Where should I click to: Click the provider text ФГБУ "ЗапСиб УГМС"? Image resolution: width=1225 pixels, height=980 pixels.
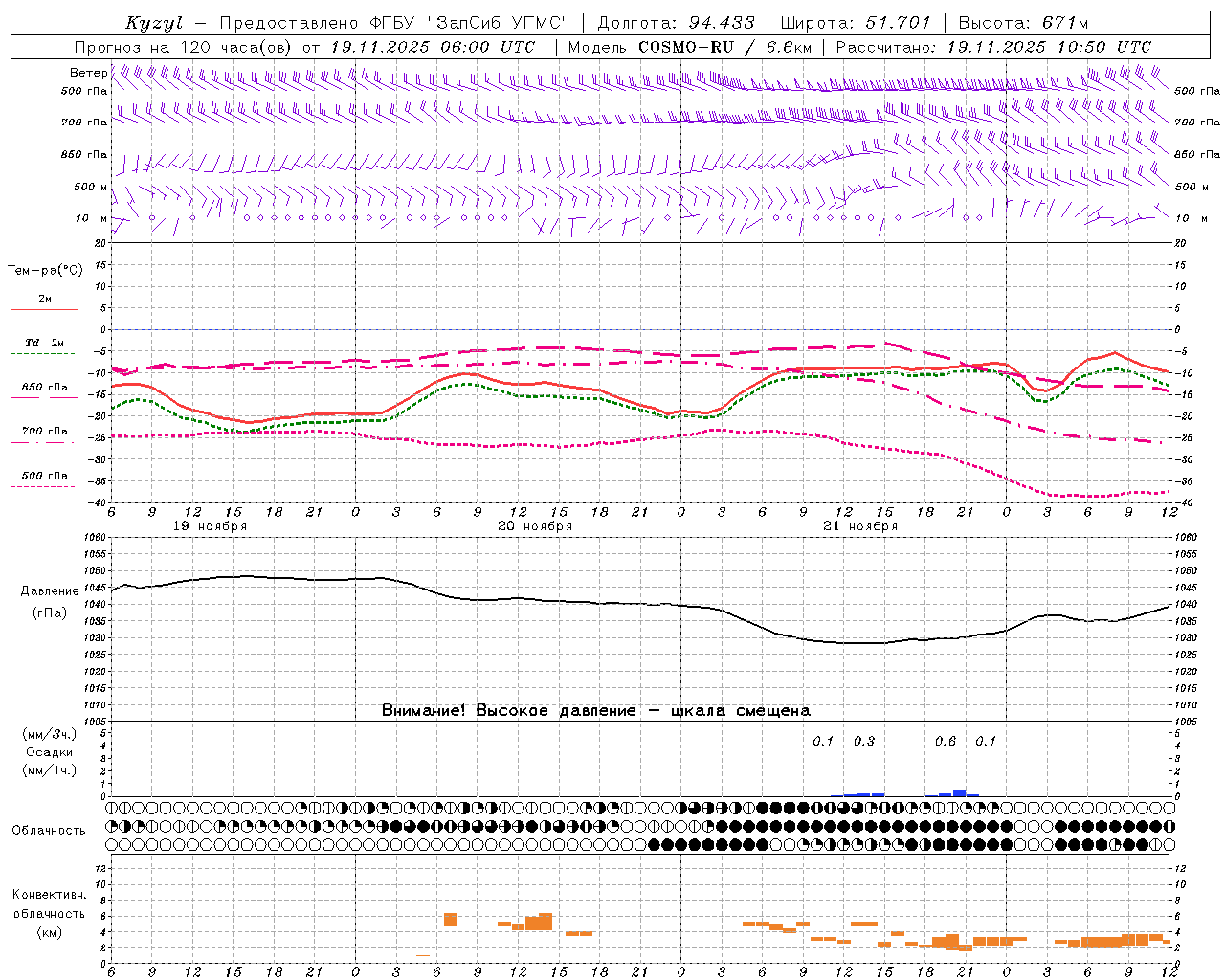tap(471, 23)
